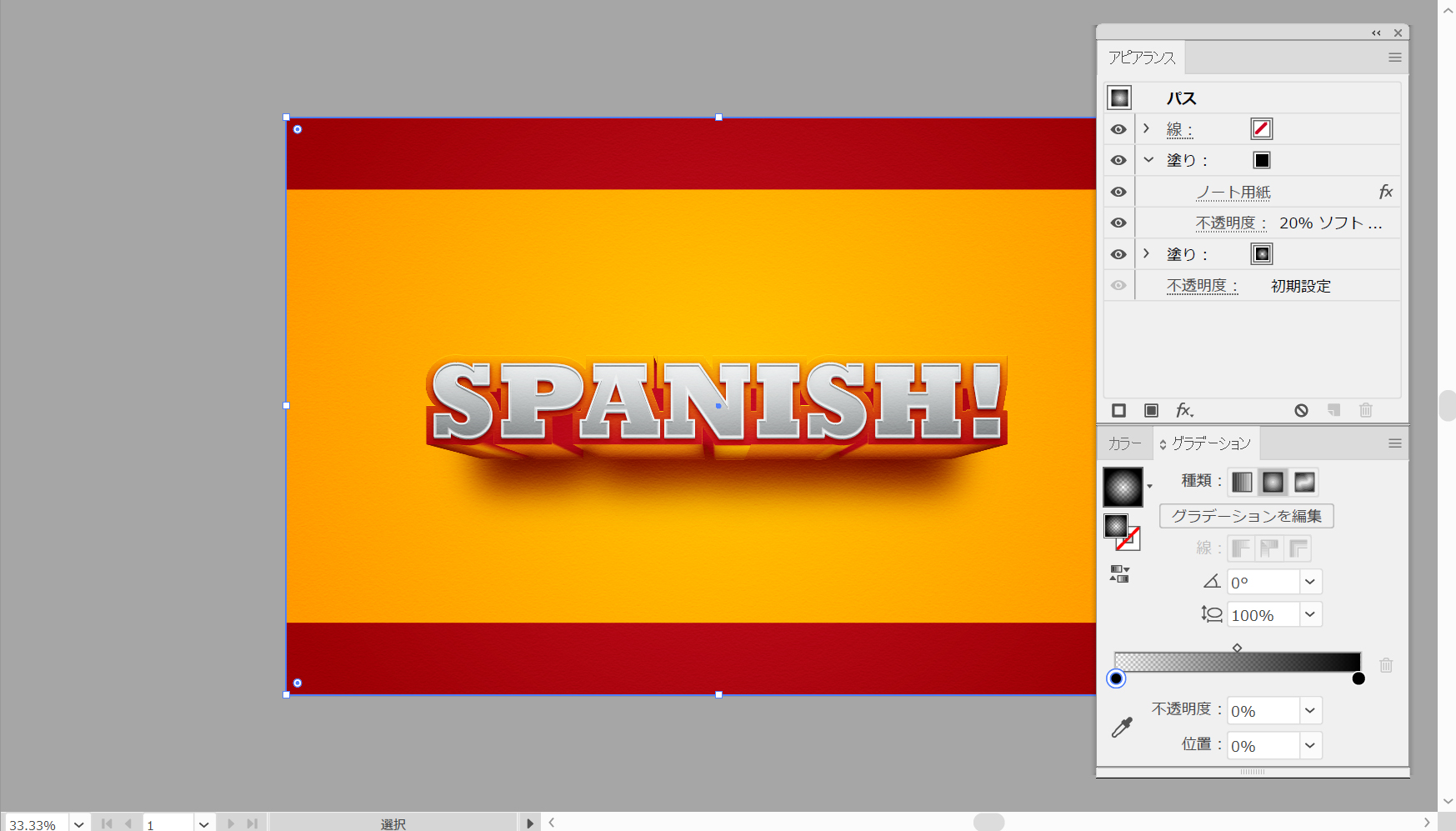Viewport: 1456px width, 831px height.
Task: Select the radial gradient type icon
Action: (x=1273, y=482)
